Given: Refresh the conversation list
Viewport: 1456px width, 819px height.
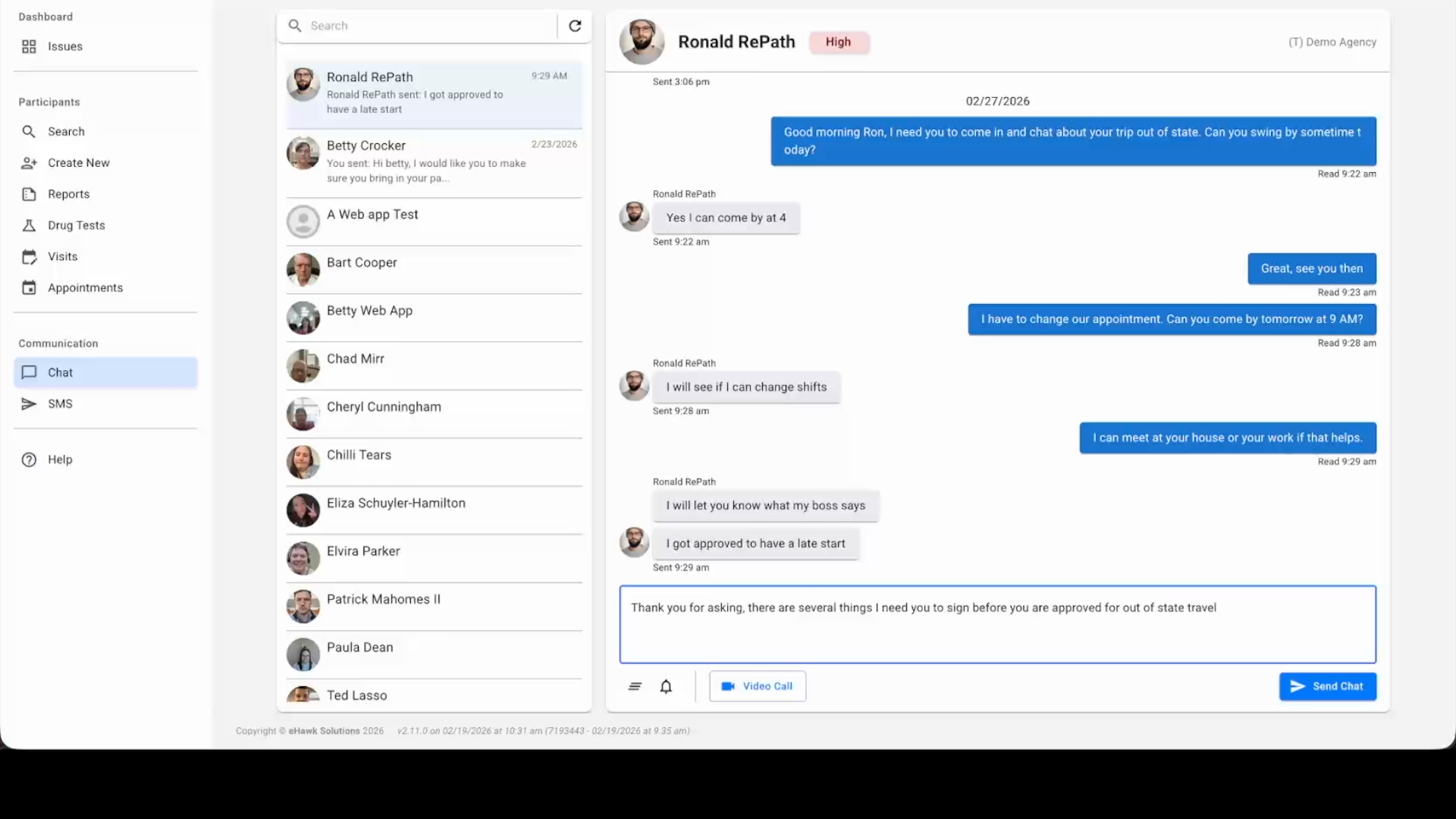Looking at the screenshot, I should click(575, 25).
